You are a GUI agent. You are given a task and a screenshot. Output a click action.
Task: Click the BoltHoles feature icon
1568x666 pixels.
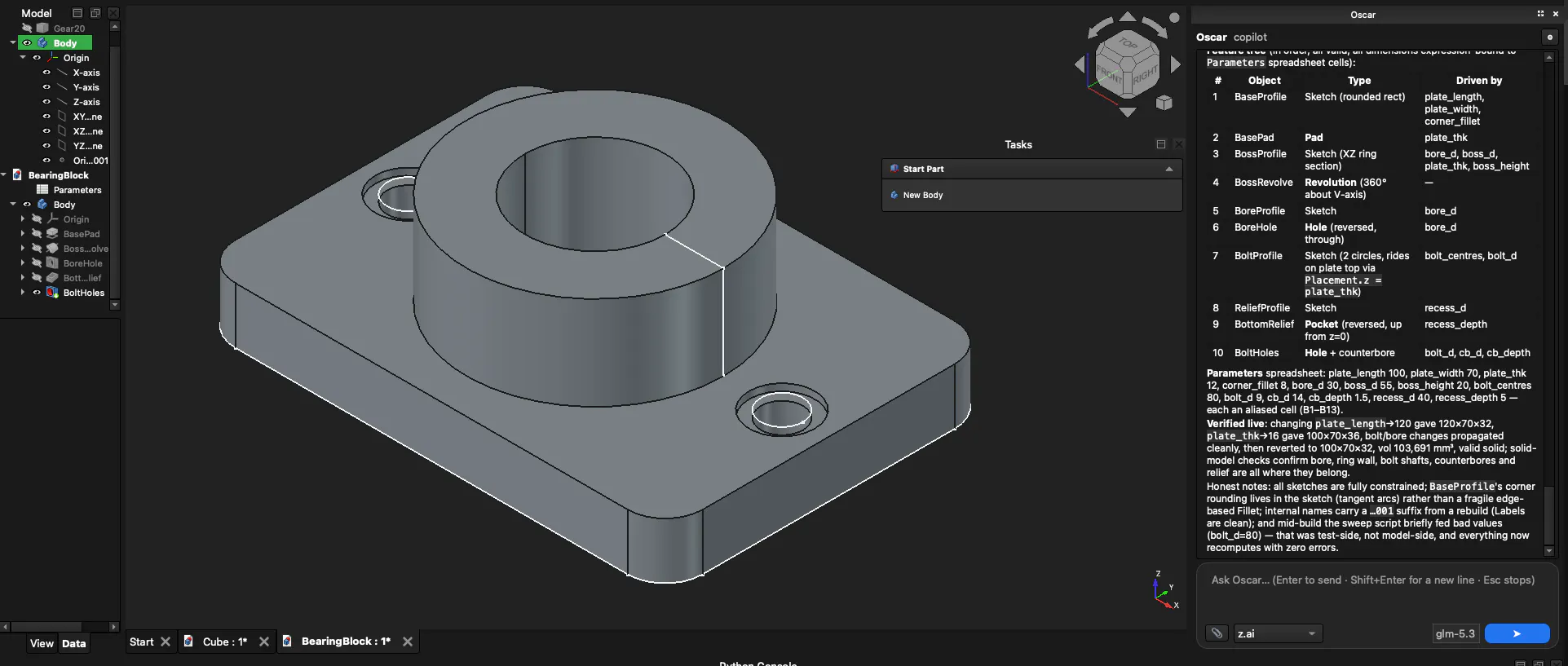click(52, 293)
